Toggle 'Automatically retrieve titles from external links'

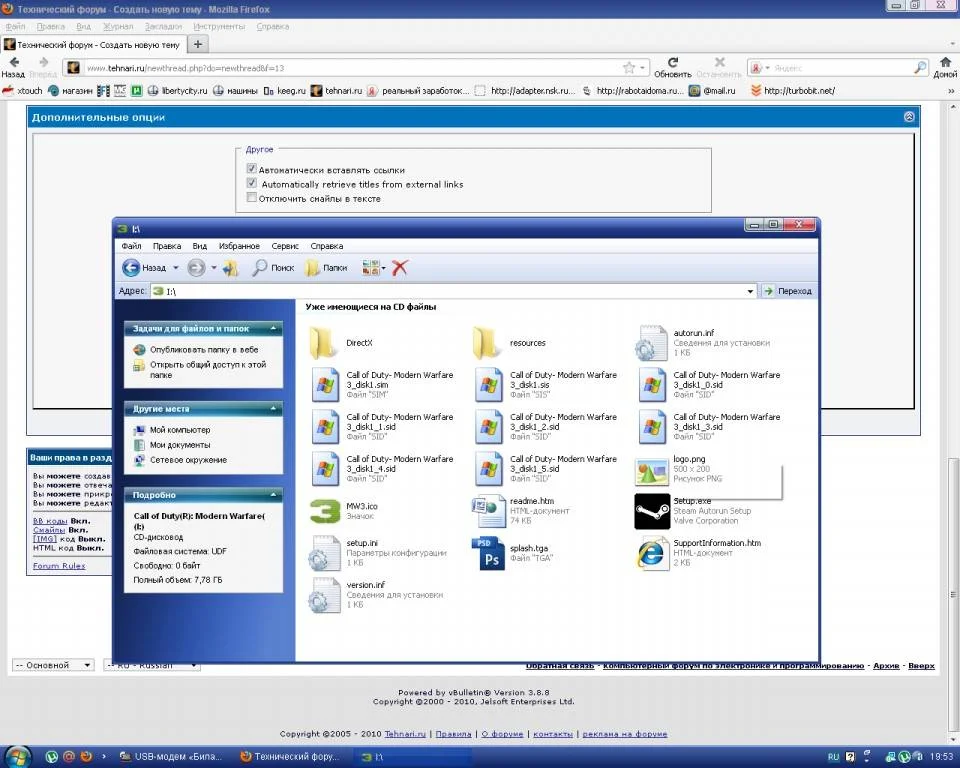click(252, 184)
